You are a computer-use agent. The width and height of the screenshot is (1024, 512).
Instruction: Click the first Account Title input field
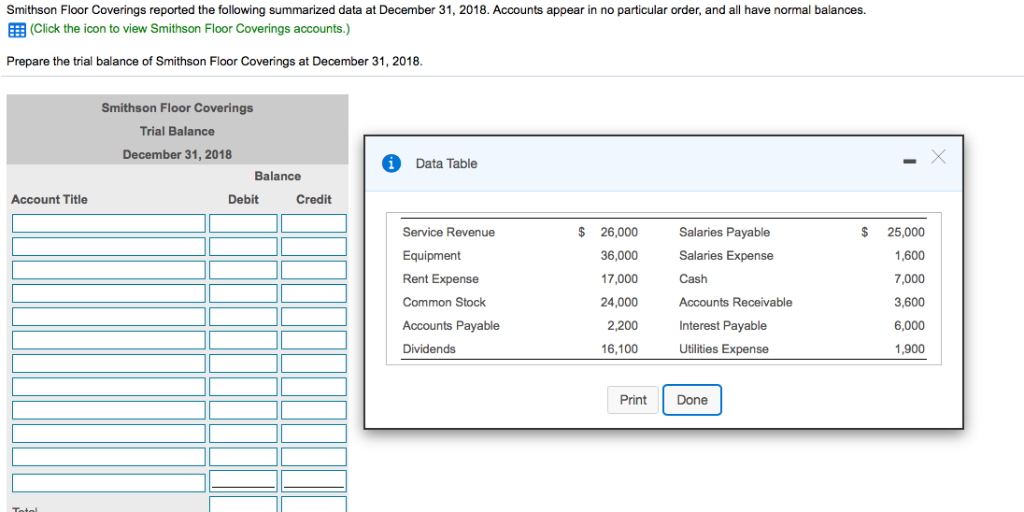click(108, 223)
